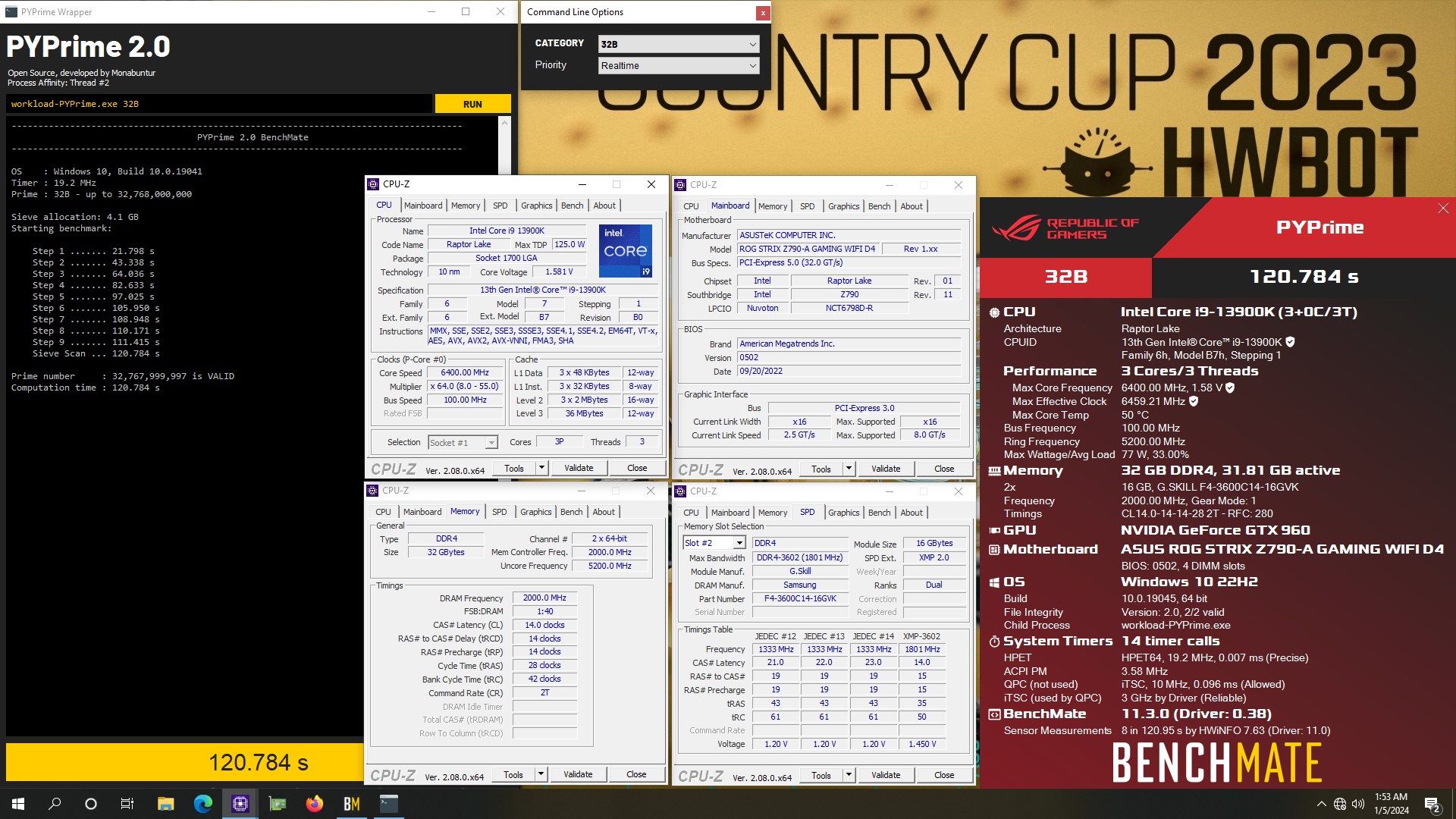Click Validate in SPD window
The width and height of the screenshot is (1456, 819).
(886, 775)
